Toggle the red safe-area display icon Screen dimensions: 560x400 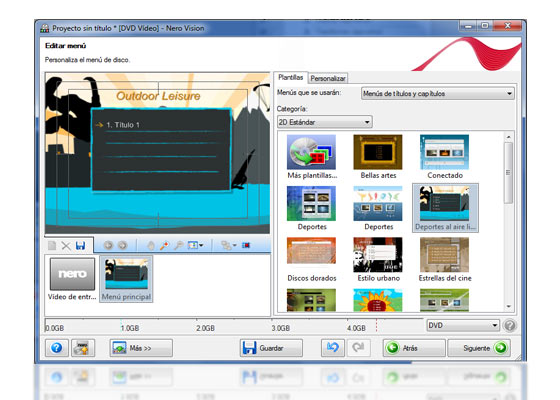[x=246, y=245]
